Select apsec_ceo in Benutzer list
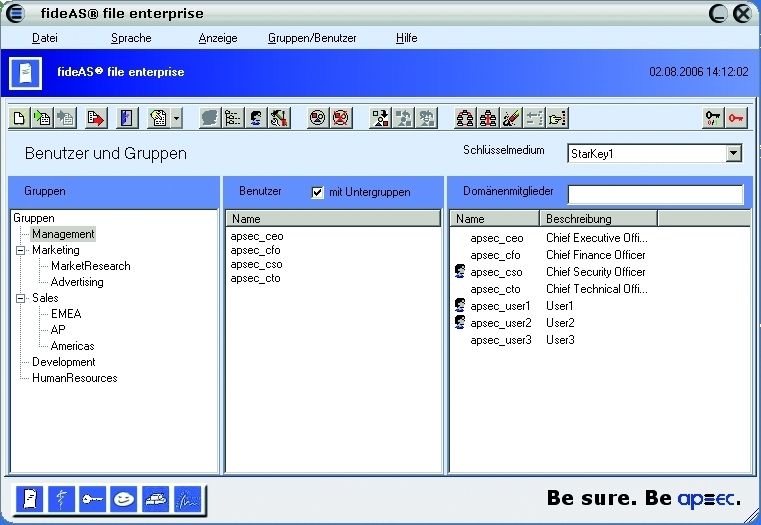 click(x=257, y=236)
